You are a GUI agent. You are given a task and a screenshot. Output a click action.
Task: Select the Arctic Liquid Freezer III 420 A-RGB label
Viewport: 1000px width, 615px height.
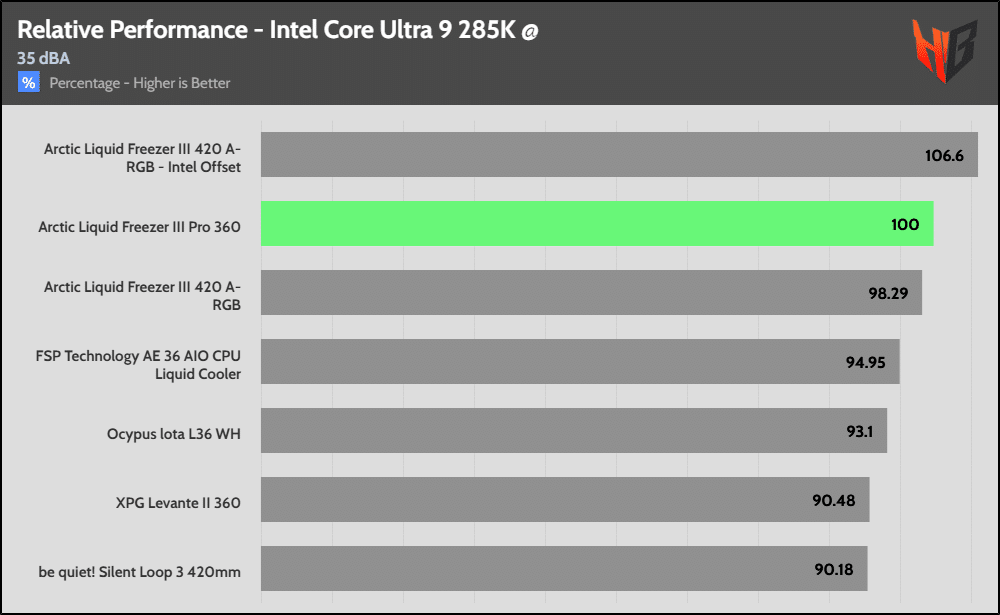(x=142, y=295)
